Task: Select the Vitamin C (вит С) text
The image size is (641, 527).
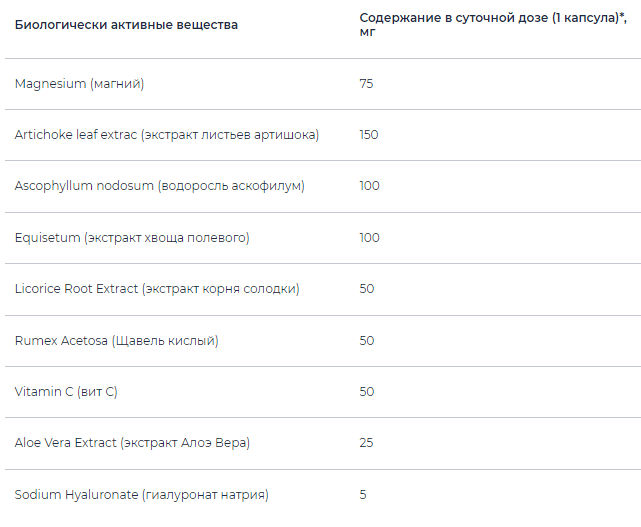Action: 66,392
